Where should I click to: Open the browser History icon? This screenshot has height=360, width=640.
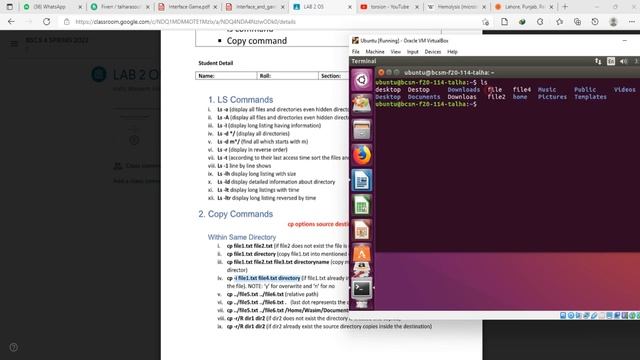[595, 22]
